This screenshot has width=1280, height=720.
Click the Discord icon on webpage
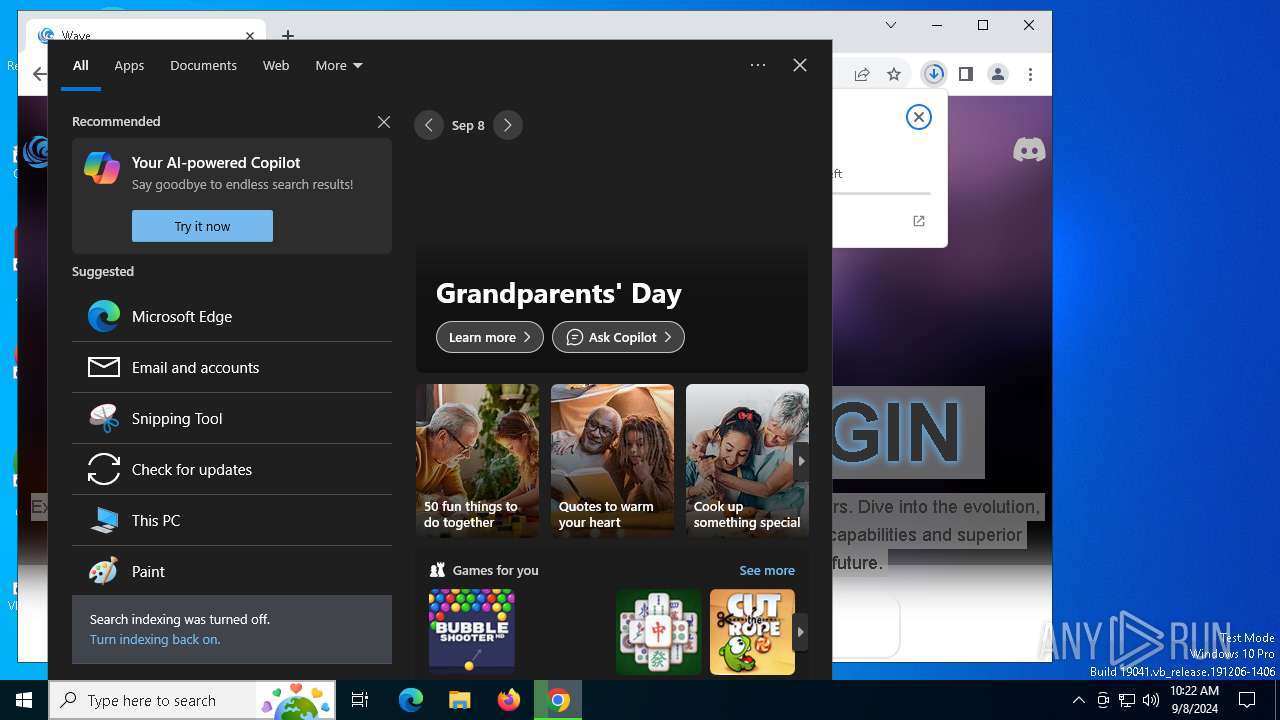click(x=1029, y=150)
